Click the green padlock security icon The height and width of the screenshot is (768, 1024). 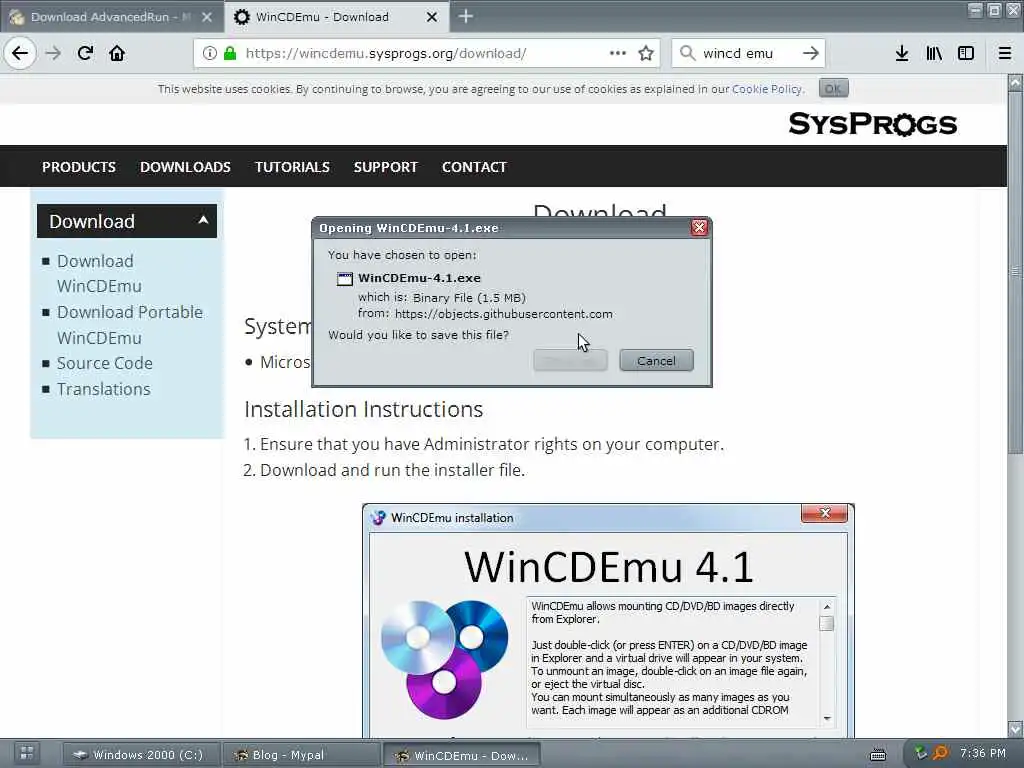(230, 53)
